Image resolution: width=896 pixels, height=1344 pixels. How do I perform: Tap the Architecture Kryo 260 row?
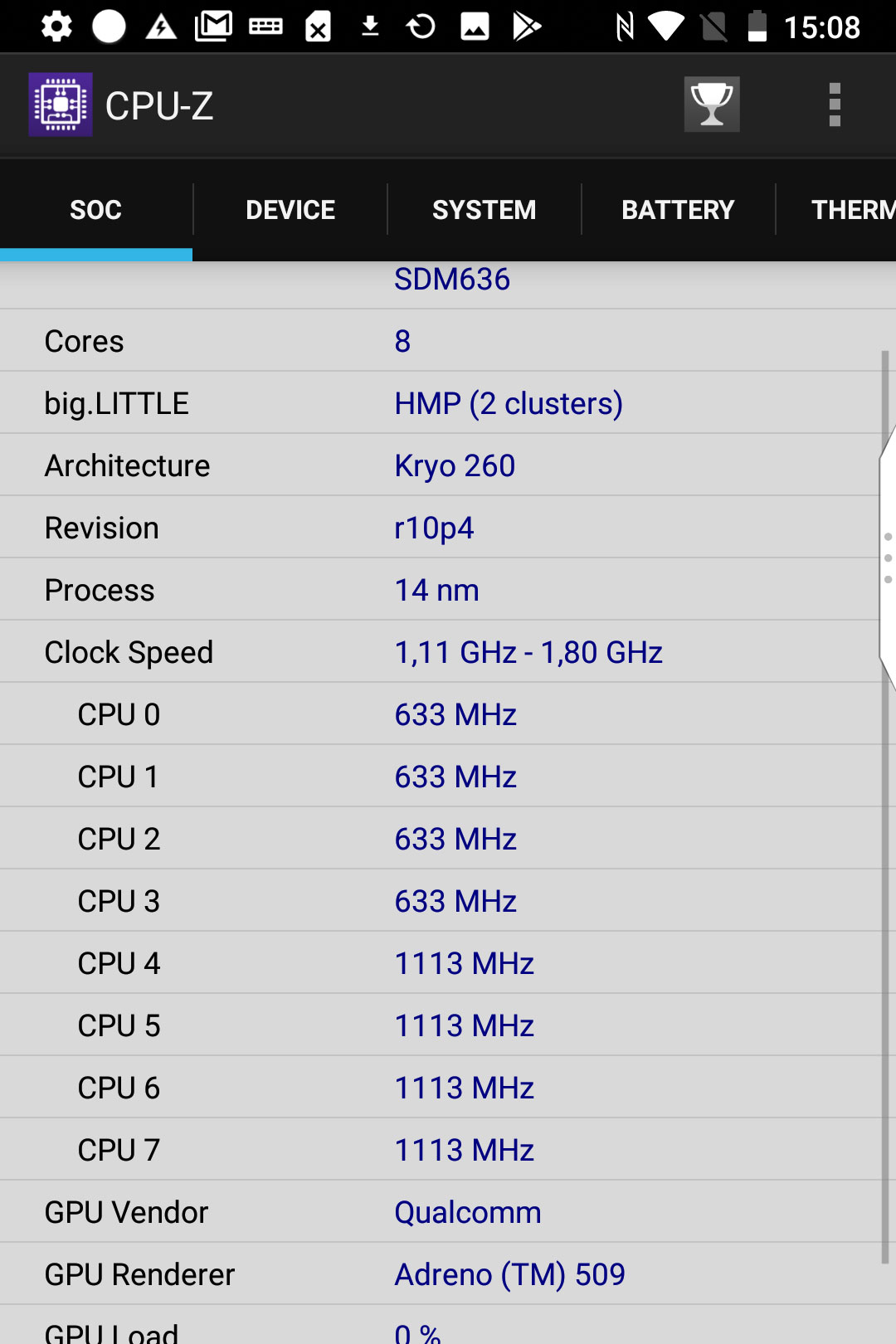(440, 465)
